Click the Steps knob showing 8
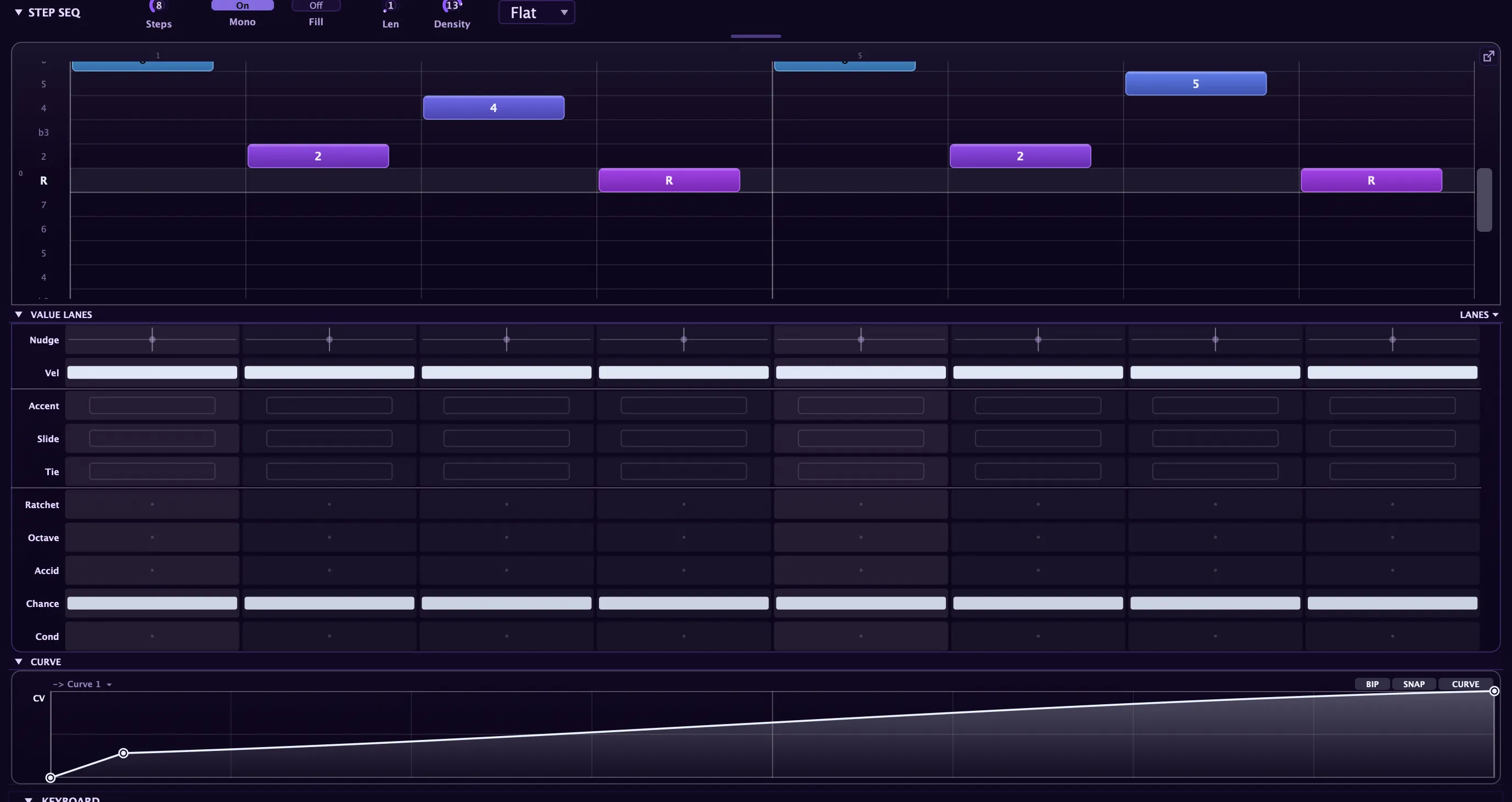Image resolution: width=1512 pixels, height=802 pixels. (x=158, y=6)
